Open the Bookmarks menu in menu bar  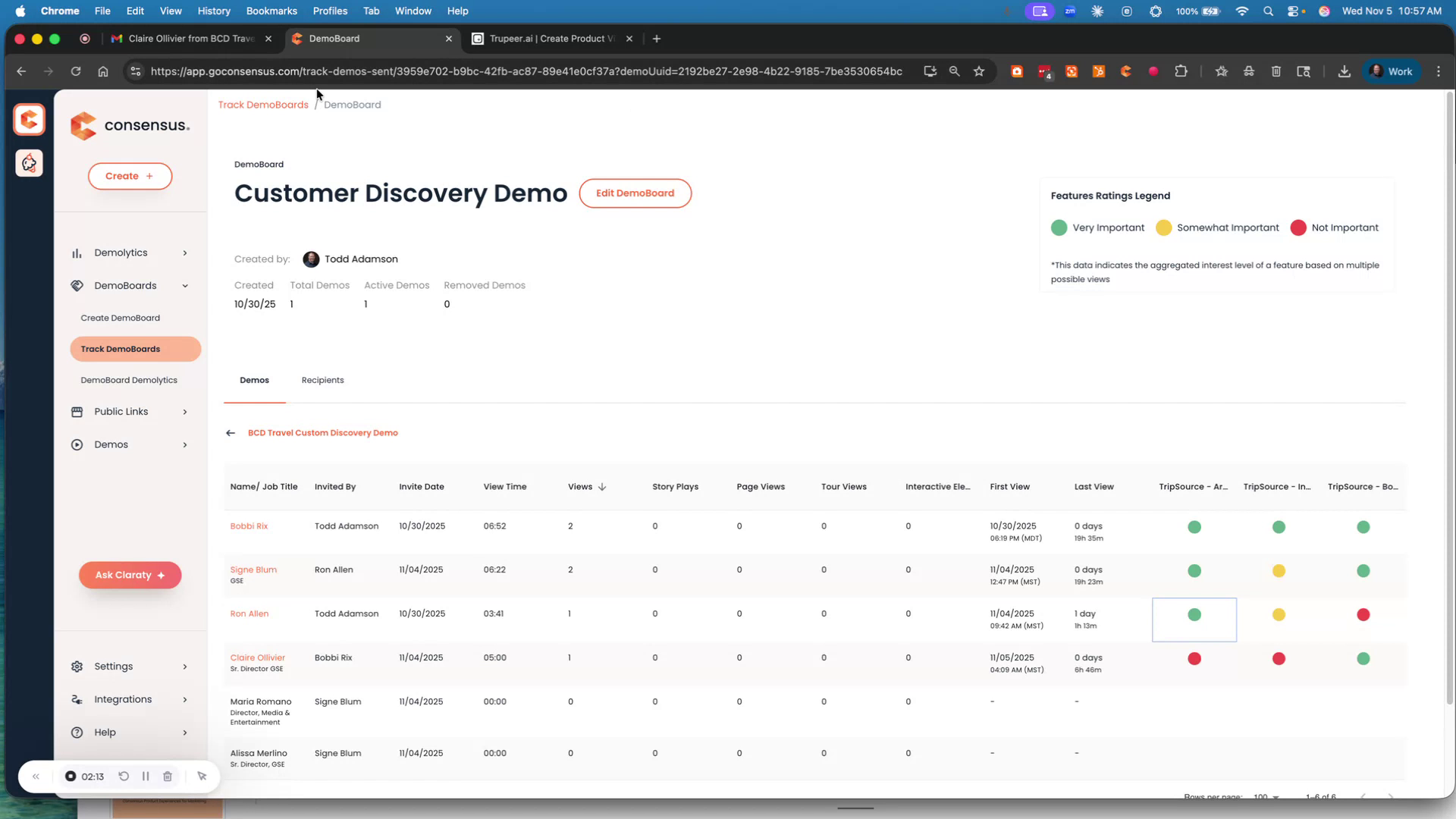tap(271, 11)
